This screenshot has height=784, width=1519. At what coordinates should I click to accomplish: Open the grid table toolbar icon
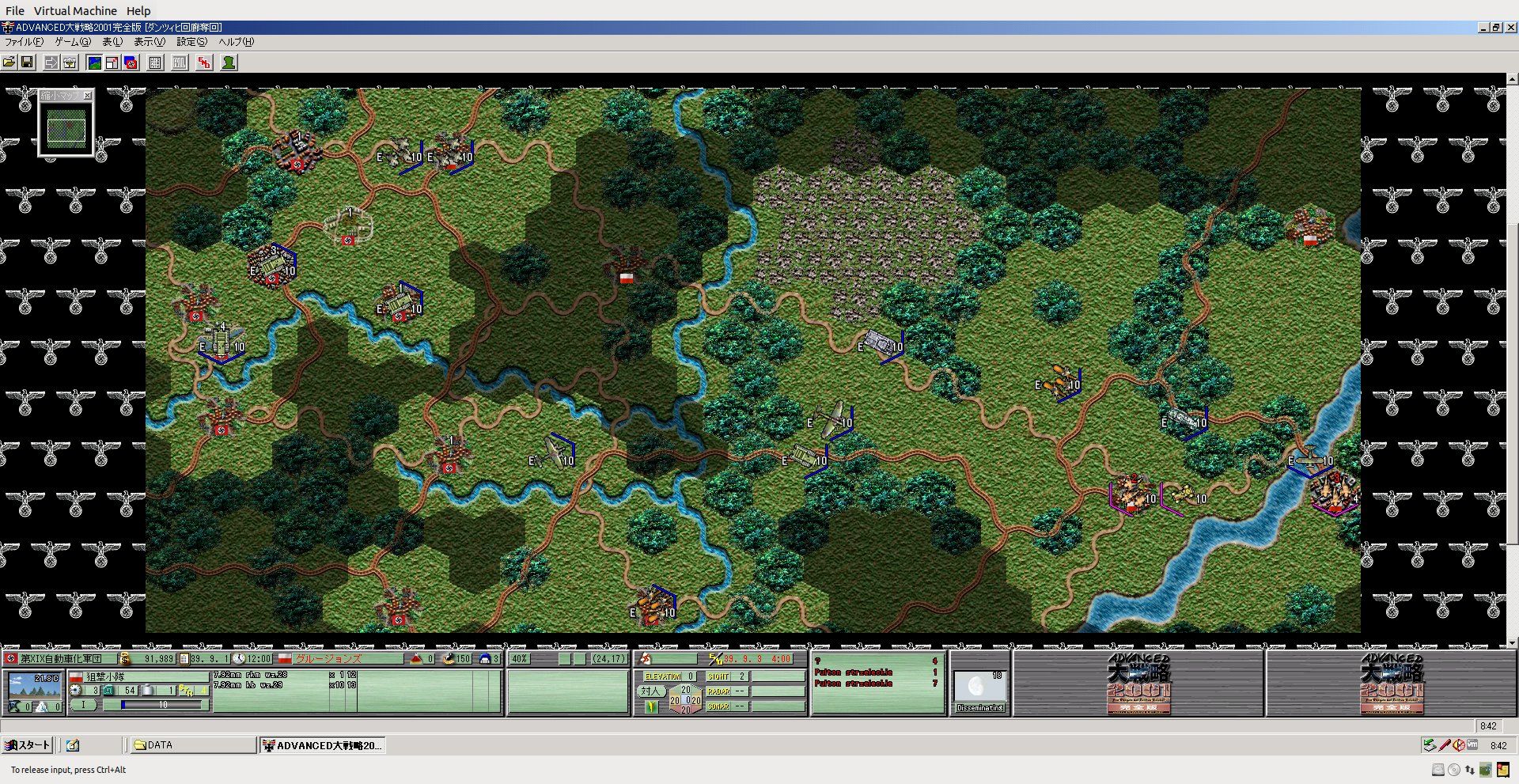156,62
